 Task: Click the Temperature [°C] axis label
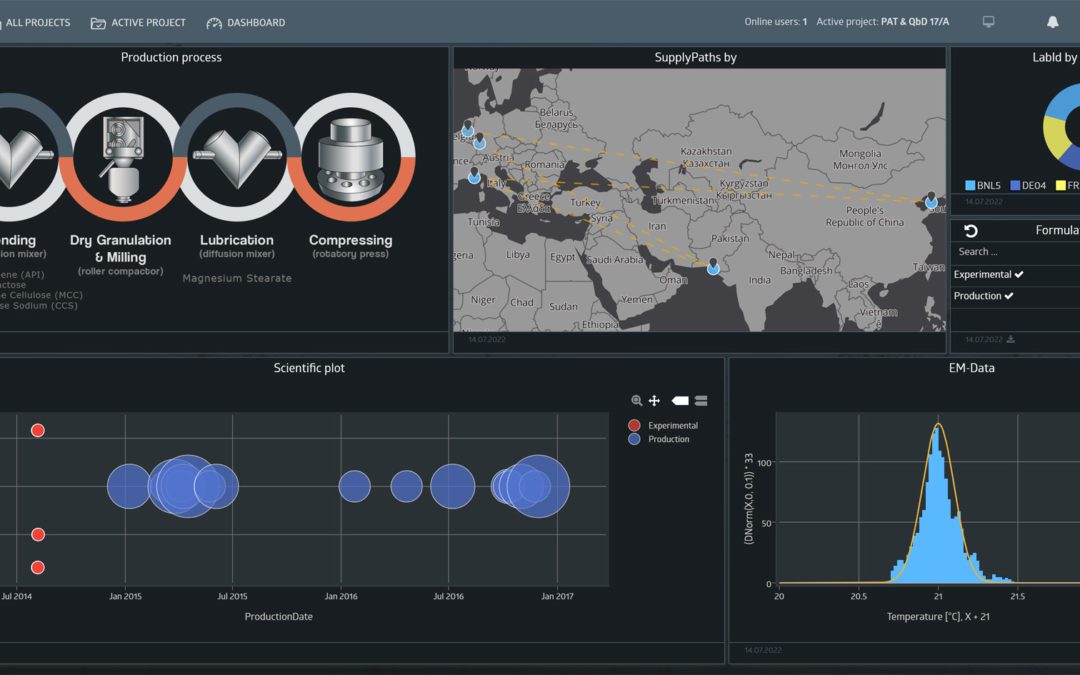coord(938,616)
